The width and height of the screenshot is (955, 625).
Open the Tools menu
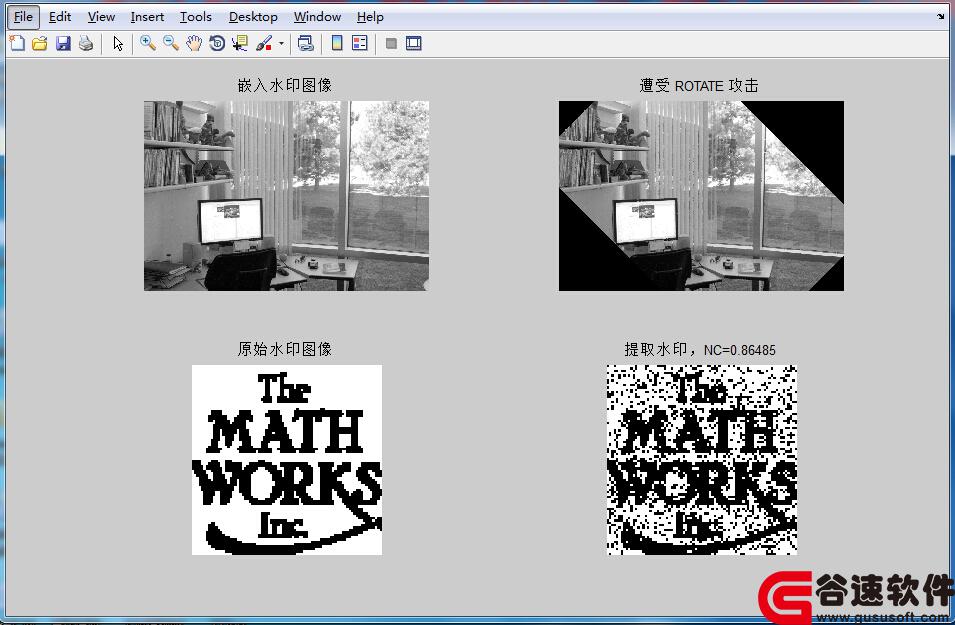(x=196, y=17)
